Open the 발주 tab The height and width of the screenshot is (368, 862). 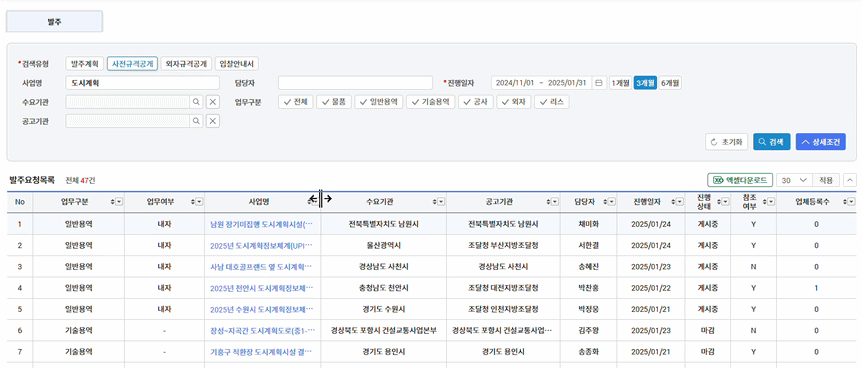tap(54, 21)
